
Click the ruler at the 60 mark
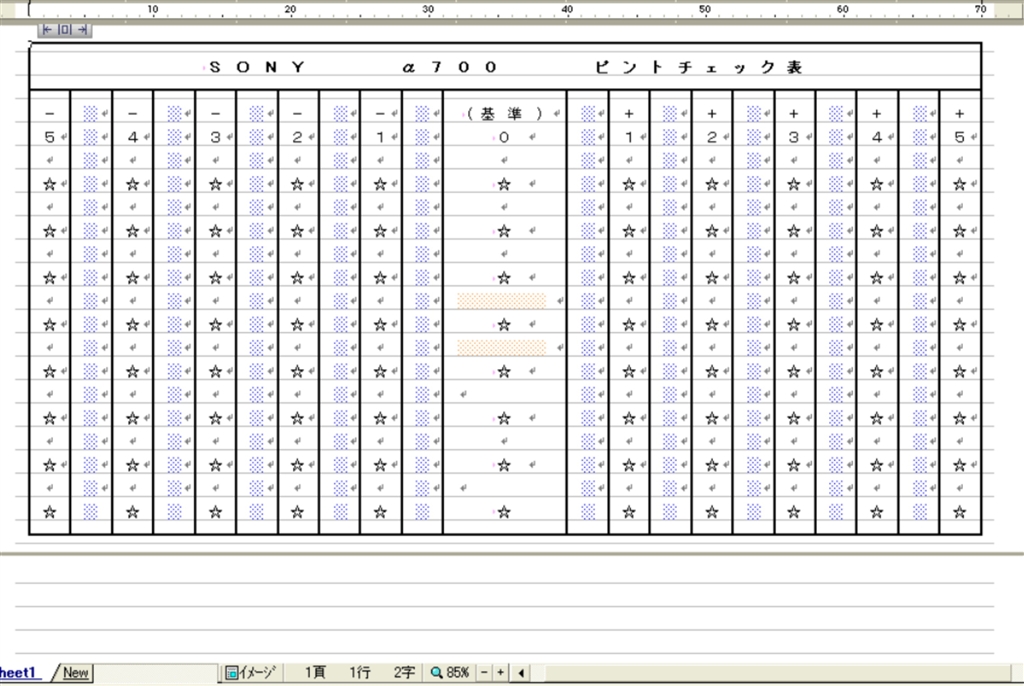pos(842,9)
